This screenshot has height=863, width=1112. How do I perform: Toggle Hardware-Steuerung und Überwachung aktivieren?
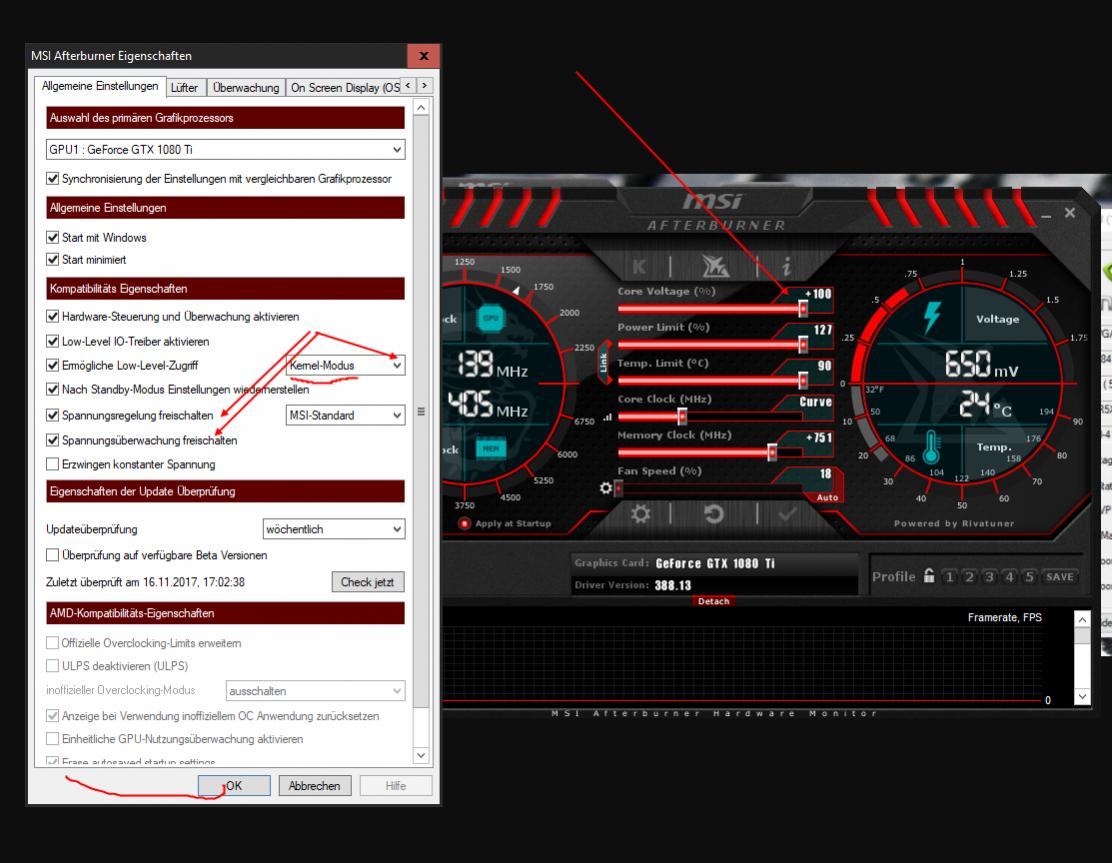click(x=52, y=316)
